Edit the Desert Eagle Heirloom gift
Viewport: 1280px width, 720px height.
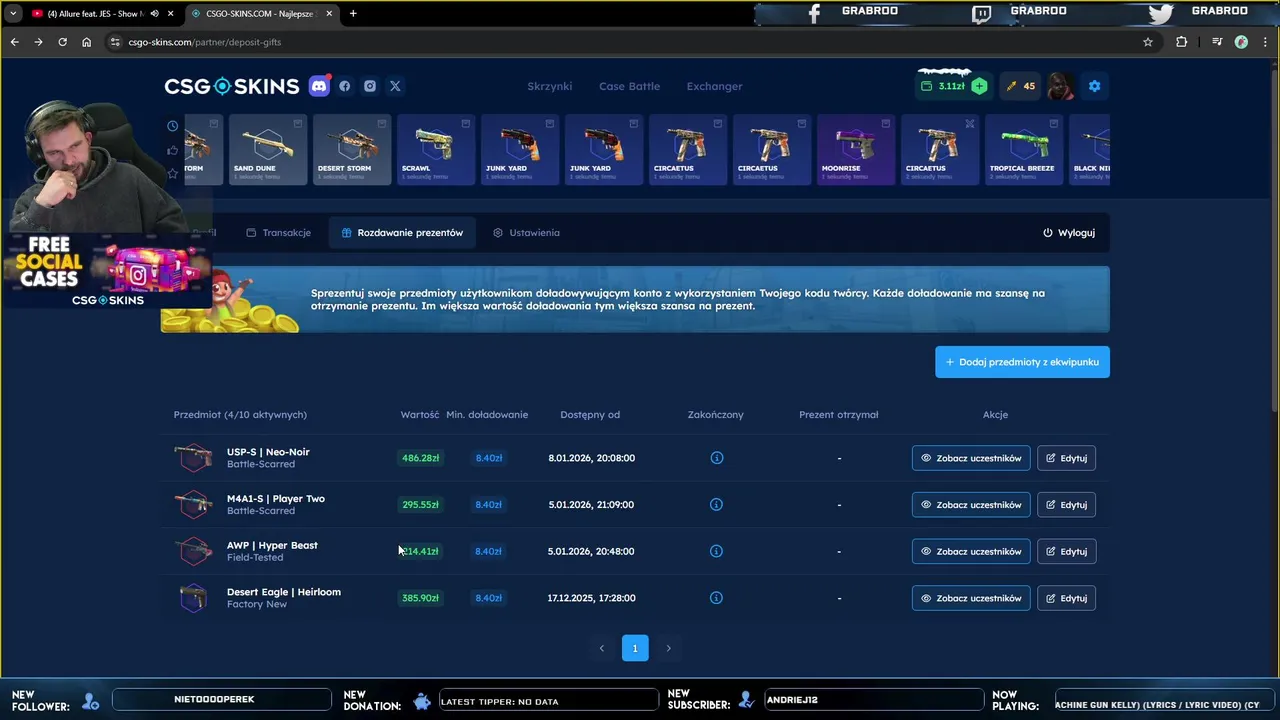coord(1066,598)
